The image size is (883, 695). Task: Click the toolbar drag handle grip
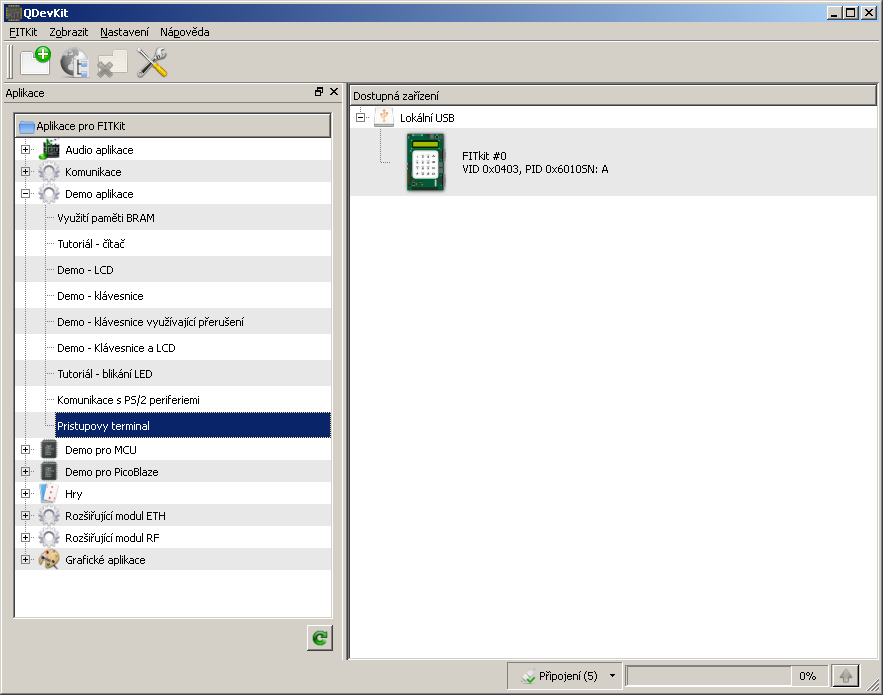click(x=10, y=62)
